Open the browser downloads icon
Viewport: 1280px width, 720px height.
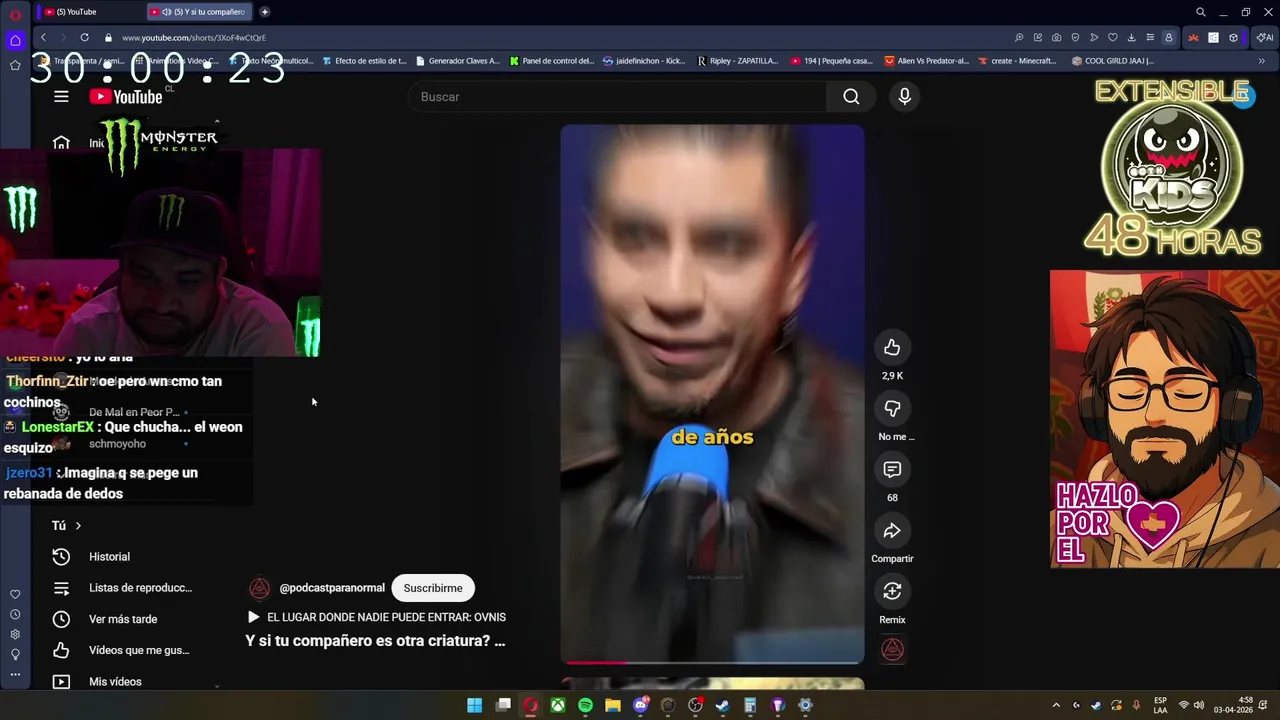coord(1131,37)
